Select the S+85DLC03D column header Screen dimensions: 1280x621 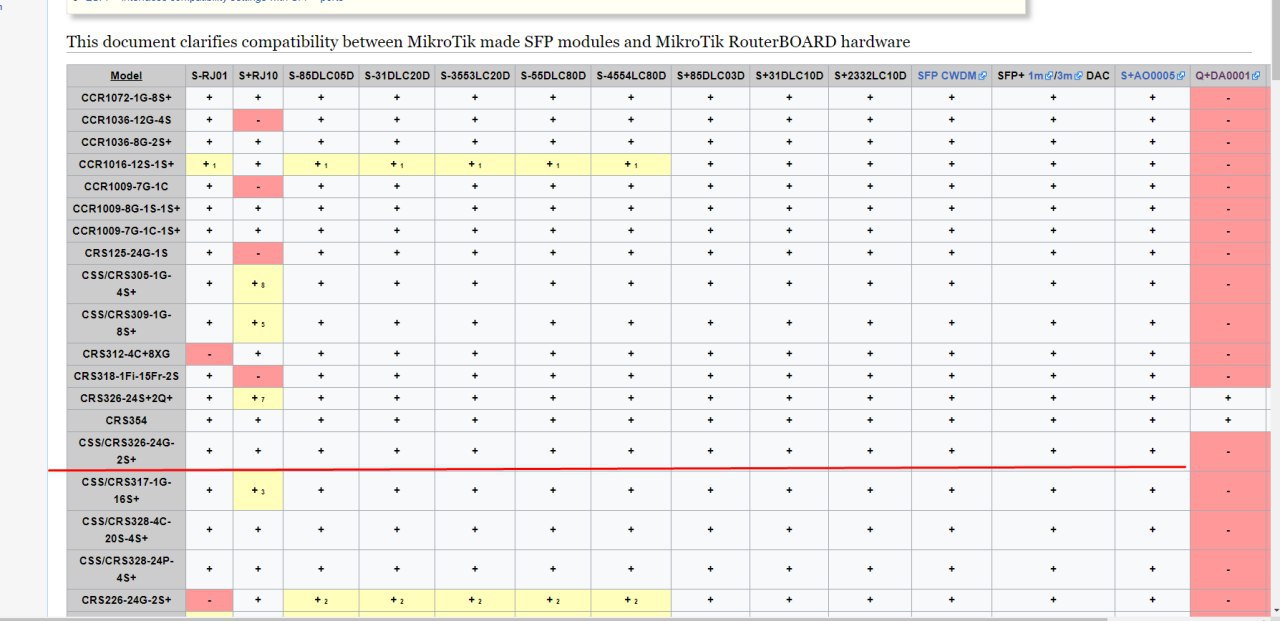710,76
